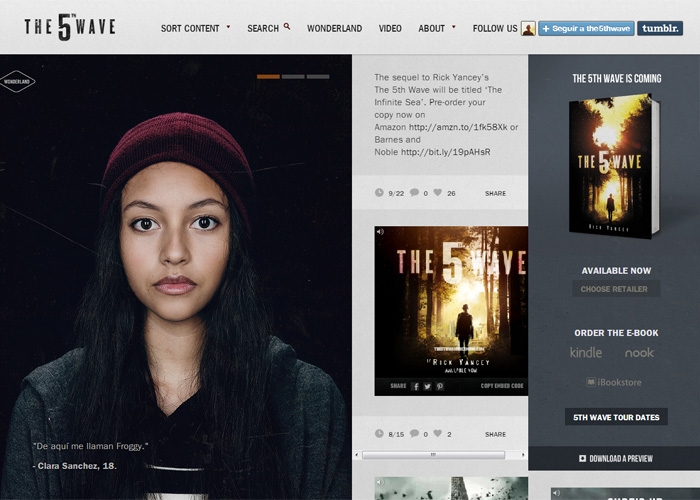Click the 'Order the E-Book' heading
Image resolution: width=700 pixels, height=500 pixels.
[x=616, y=333]
